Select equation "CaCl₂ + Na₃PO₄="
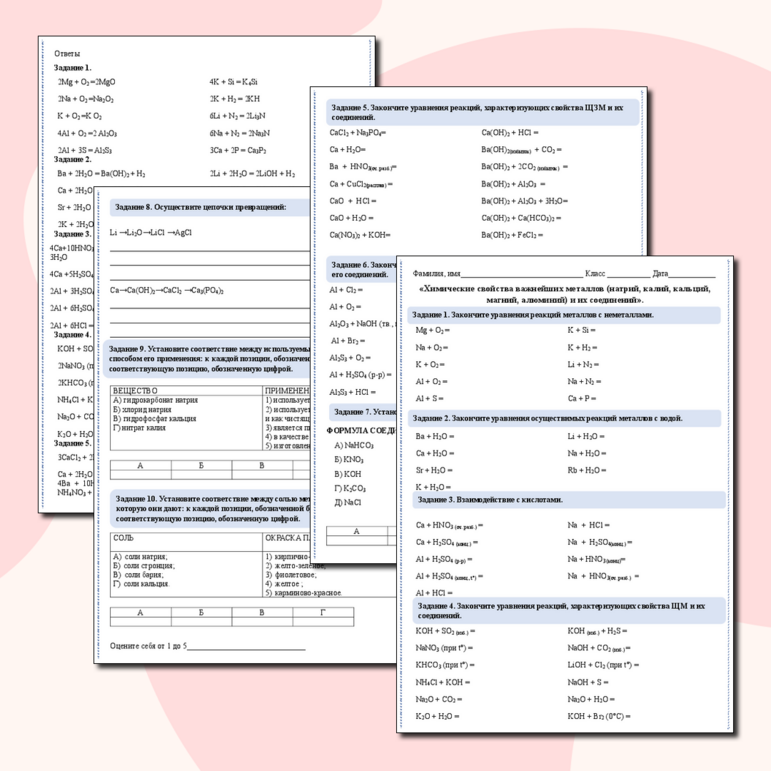Image resolution: width=771 pixels, height=771 pixels. tap(357, 133)
